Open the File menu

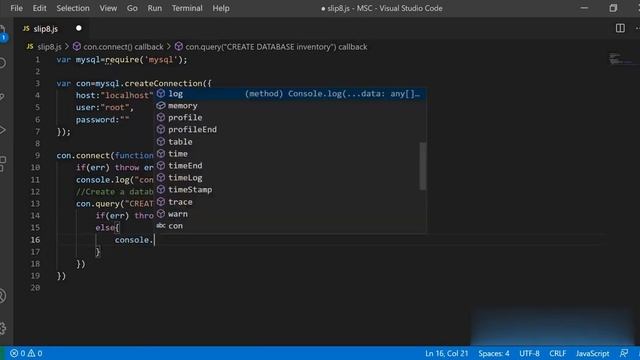[x=16, y=8]
